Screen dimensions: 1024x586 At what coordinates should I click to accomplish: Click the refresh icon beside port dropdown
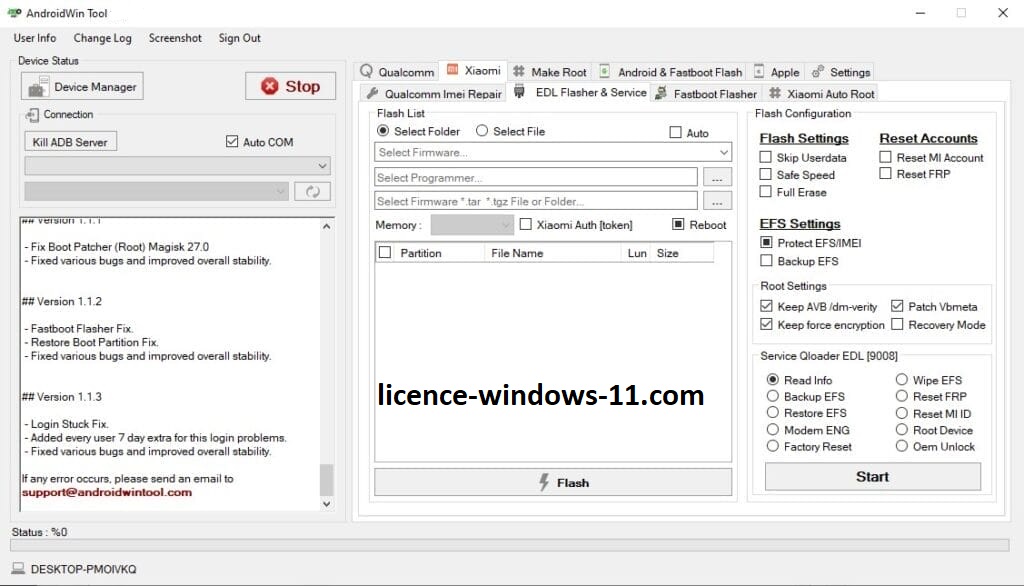312,191
